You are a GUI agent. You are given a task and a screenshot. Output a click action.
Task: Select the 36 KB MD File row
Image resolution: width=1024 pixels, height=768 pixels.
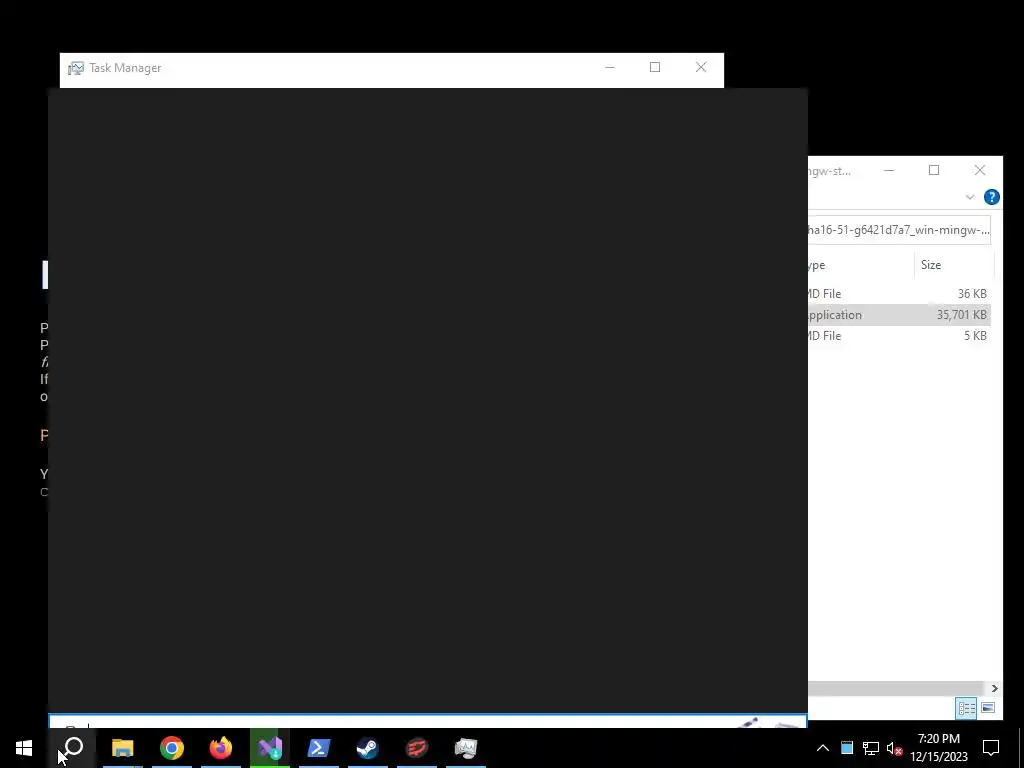(x=899, y=294)
